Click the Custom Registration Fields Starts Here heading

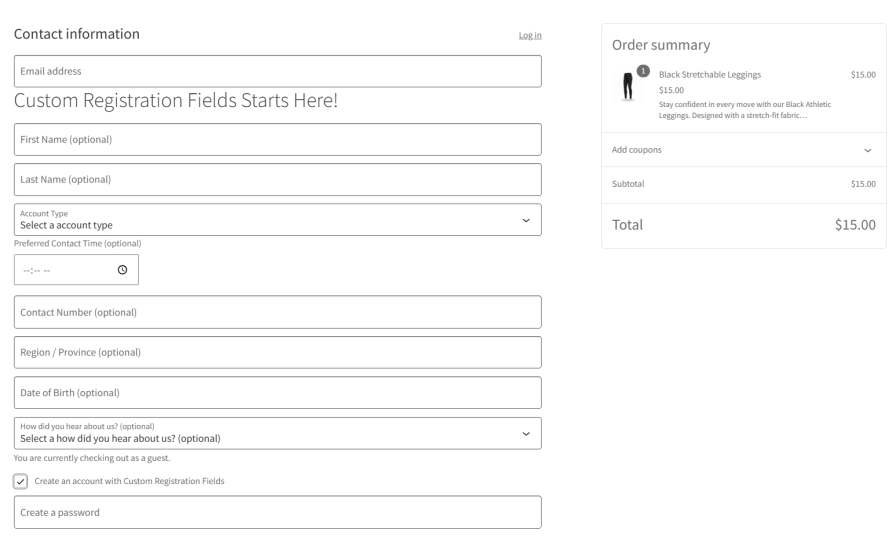176,101
